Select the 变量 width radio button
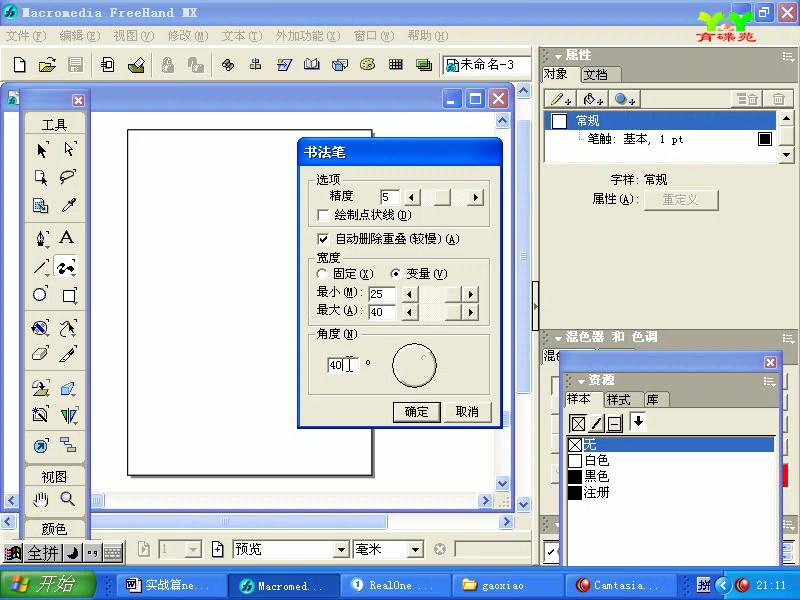 click(395, 274)
